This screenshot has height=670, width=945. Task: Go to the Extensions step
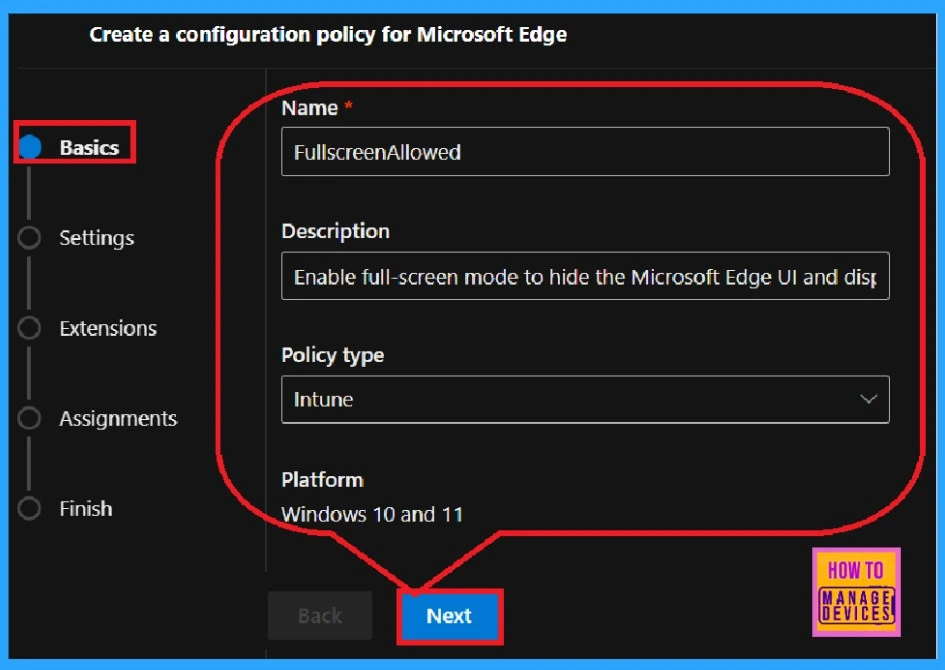coord(108,328)
